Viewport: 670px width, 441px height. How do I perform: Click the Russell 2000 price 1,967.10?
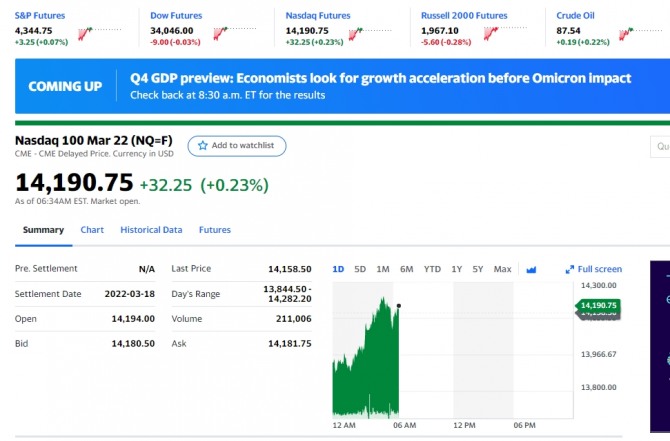[440, 31]
